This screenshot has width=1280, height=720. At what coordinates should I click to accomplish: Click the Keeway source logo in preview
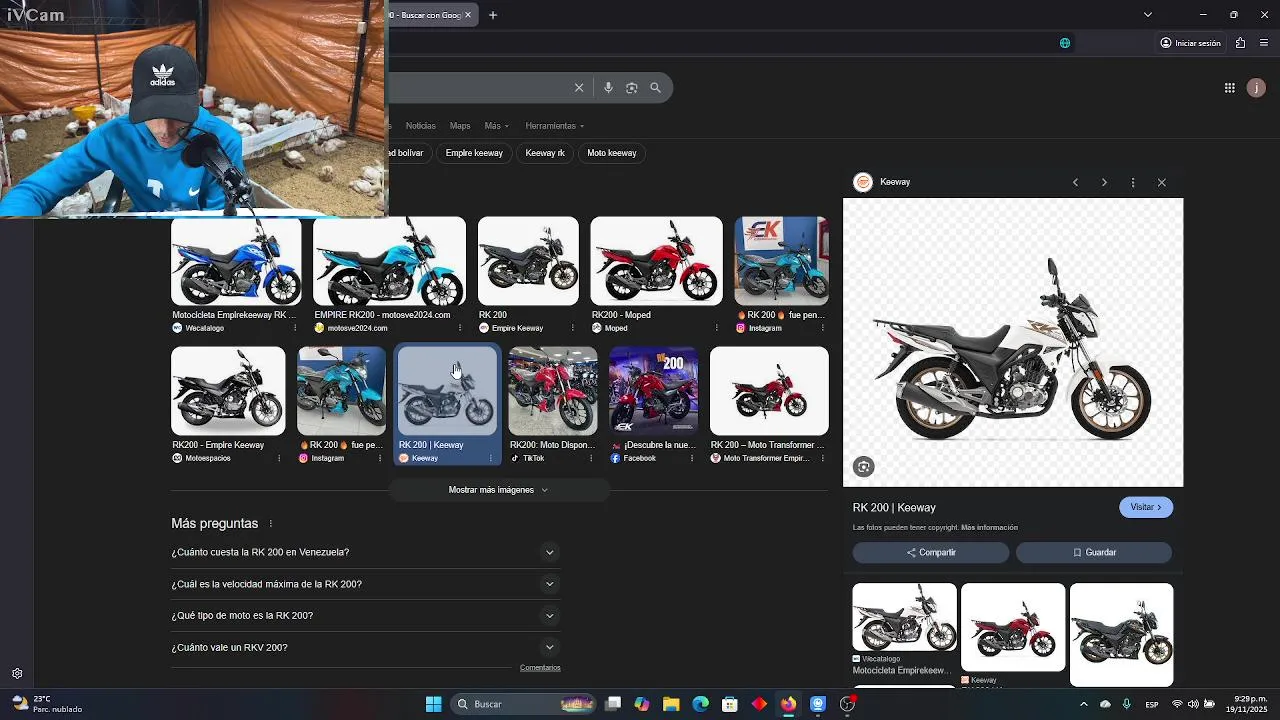(863, 182)
